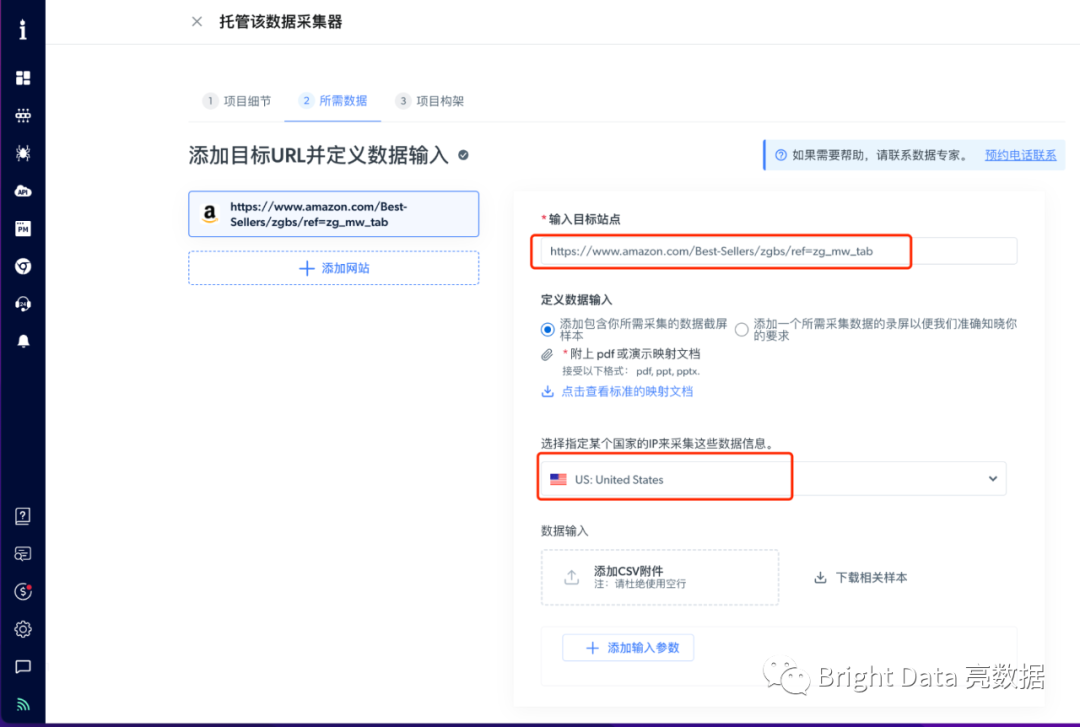Open the Proxy Manager PM icon
Image resolution: width=1080 pixels, height=727 pixels.
coord(23,228)
